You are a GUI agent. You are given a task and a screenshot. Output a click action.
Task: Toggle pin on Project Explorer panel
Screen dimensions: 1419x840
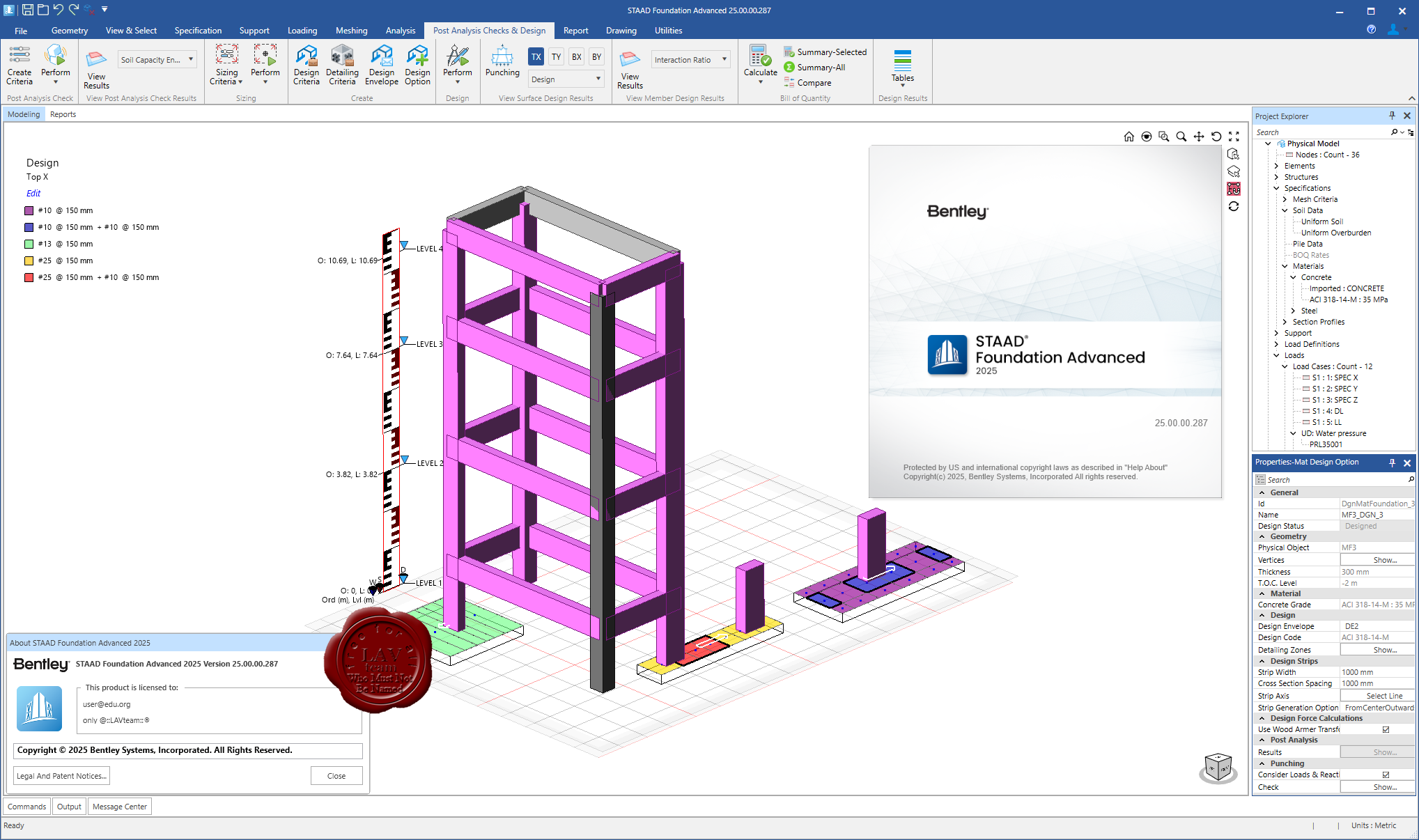pyautogui.click(x=1392, y=116)
